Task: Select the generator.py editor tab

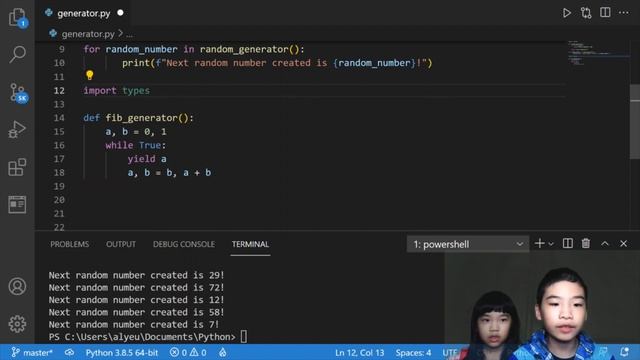Action: click(x=84, y=13)
